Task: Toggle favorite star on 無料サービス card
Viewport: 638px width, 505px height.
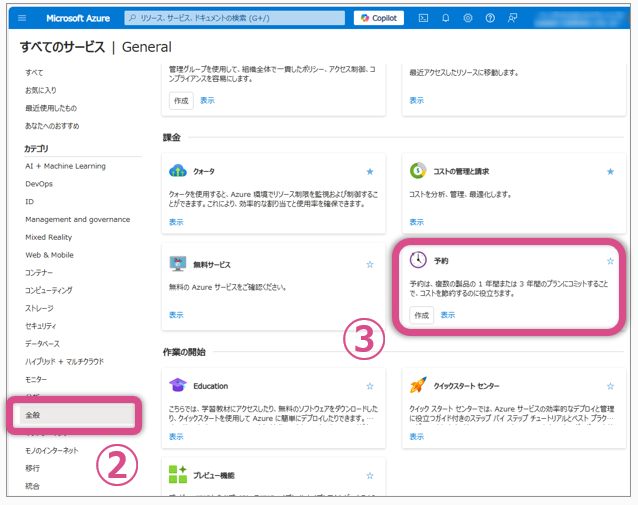Action: [370, 265]
